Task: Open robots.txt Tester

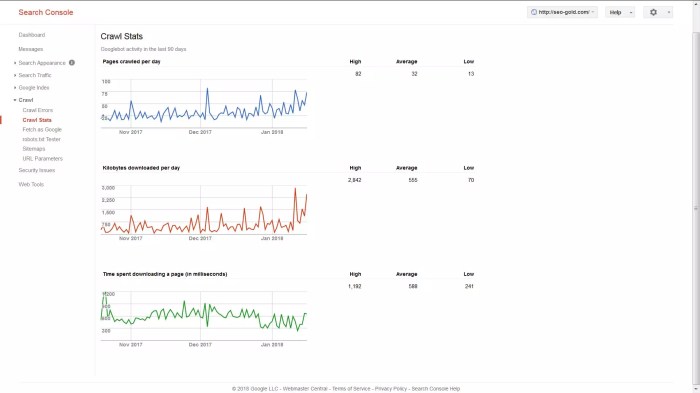Action: [x=42, y=139]
